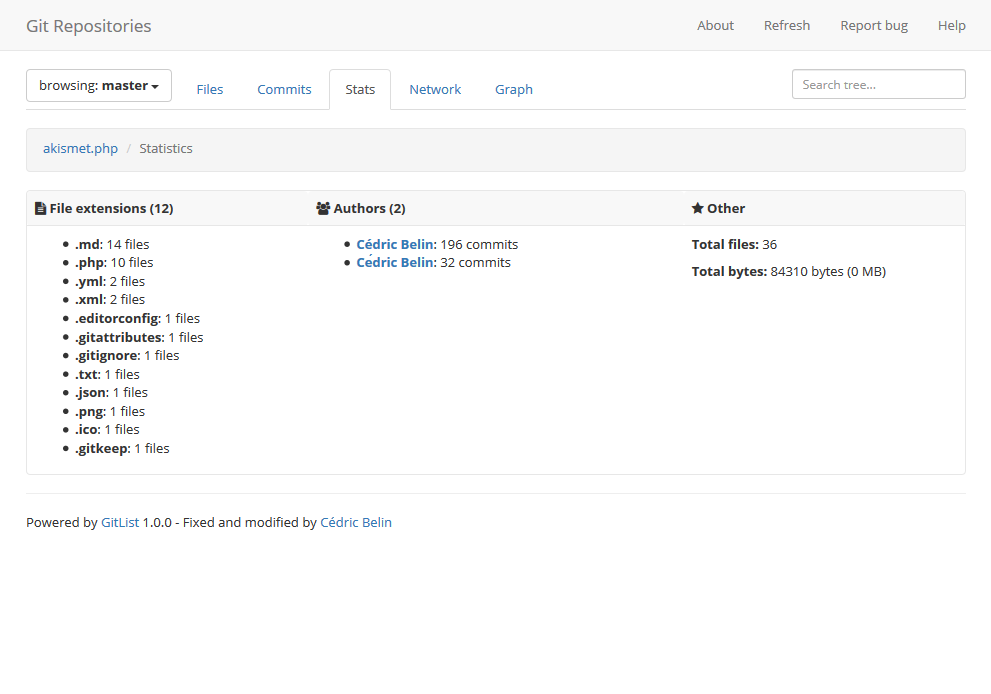Click the document icon beside File extensions
991x694 pixels.
41,208
